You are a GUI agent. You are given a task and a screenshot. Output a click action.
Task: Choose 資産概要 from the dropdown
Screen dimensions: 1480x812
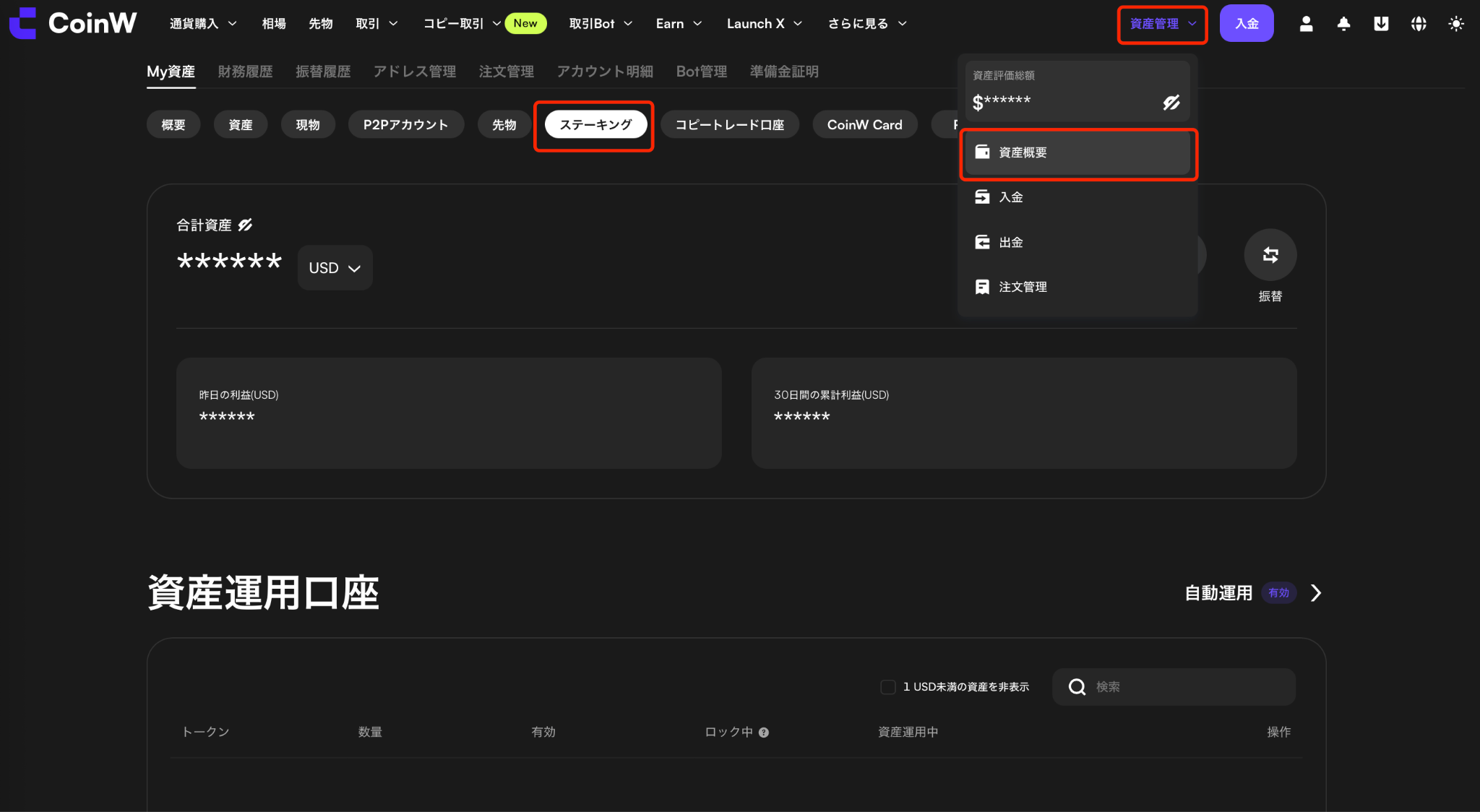pyautogui.click(x=1077, y=152)
